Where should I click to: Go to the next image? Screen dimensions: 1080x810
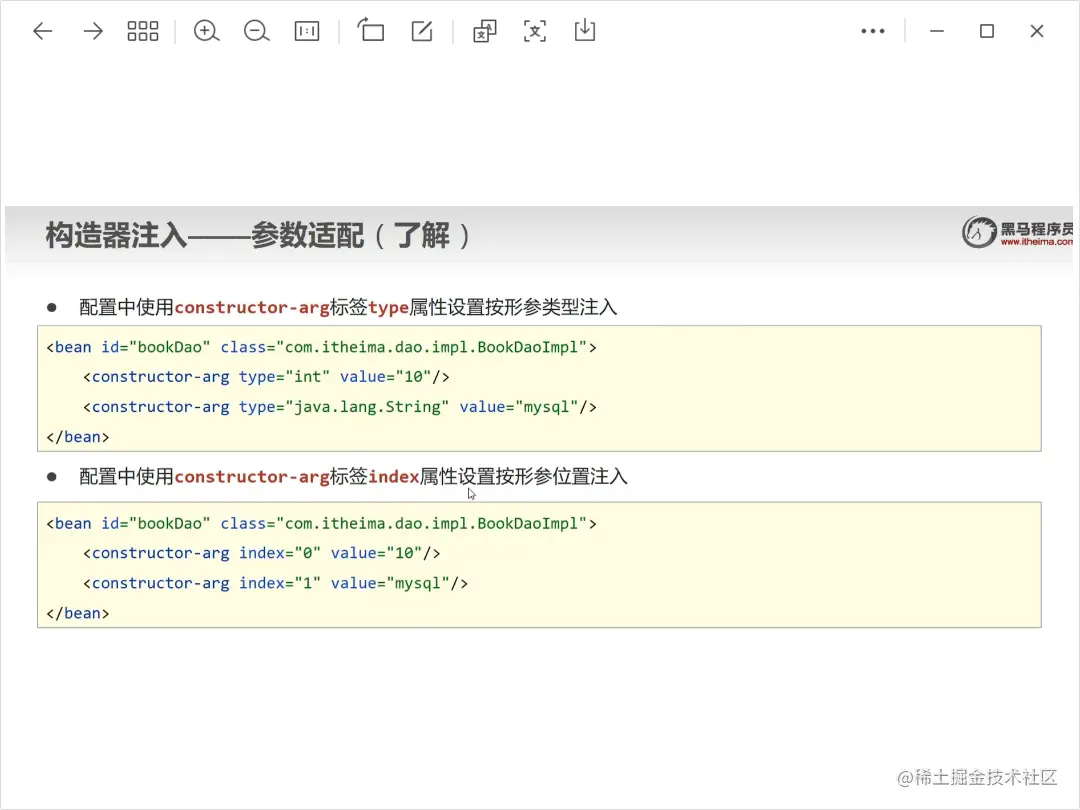click(x=93, y=31)
